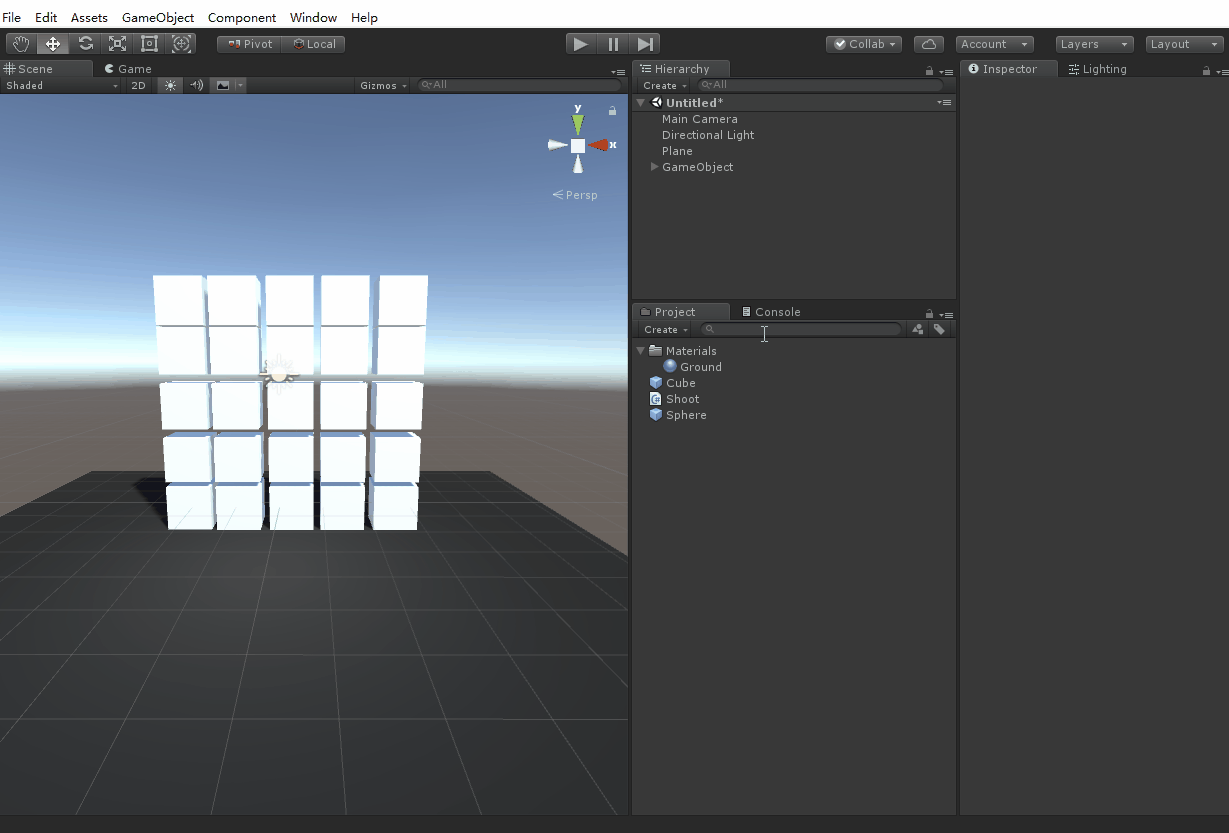Open the Help menu
Screen dimensions: 1229x833
364,18
